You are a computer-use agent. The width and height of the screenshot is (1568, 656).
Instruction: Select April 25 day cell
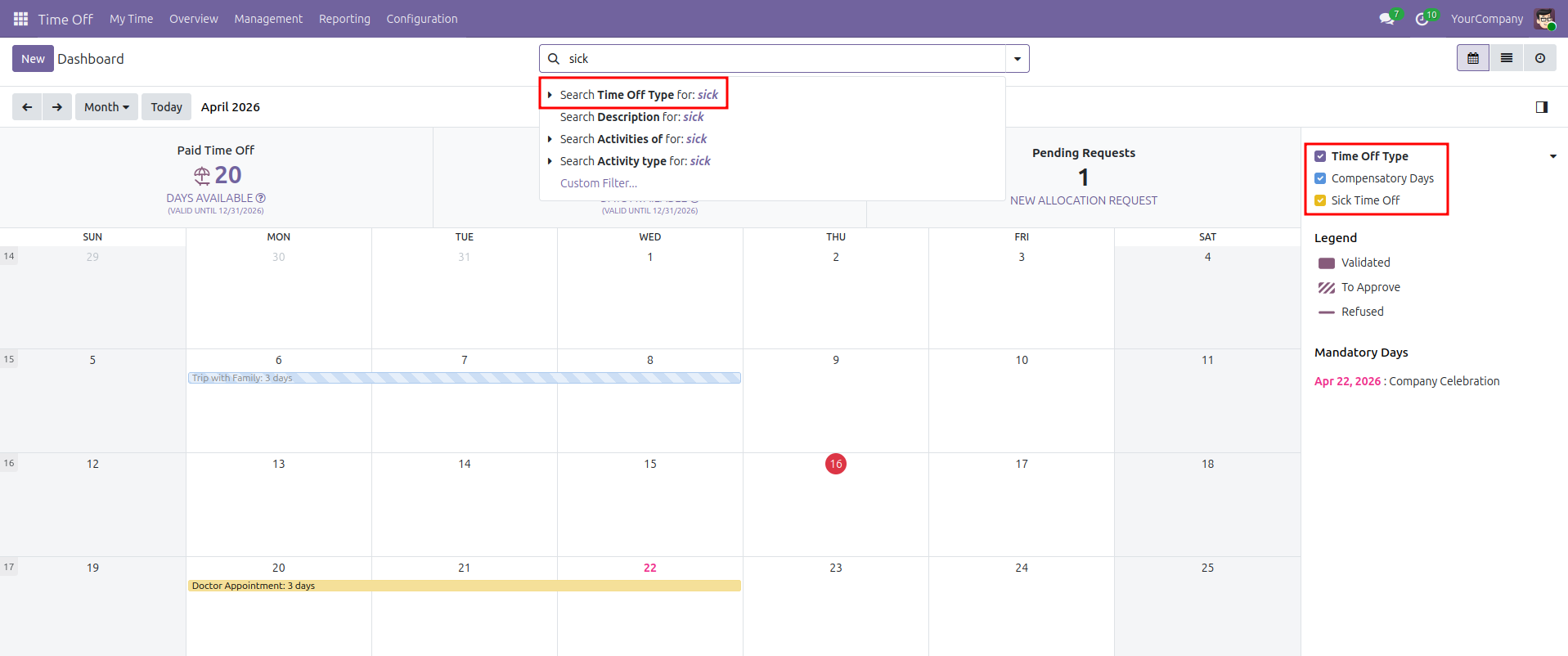click(1207, 606)
